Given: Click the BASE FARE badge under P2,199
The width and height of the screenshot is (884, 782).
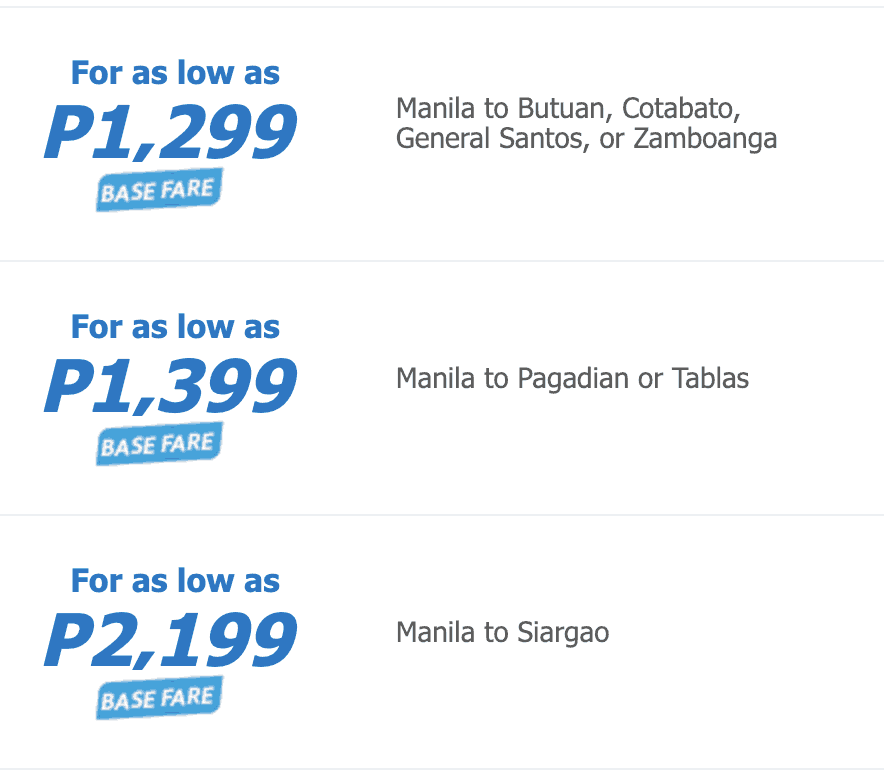Looking at the screenshot, I should tap(159, 697).
